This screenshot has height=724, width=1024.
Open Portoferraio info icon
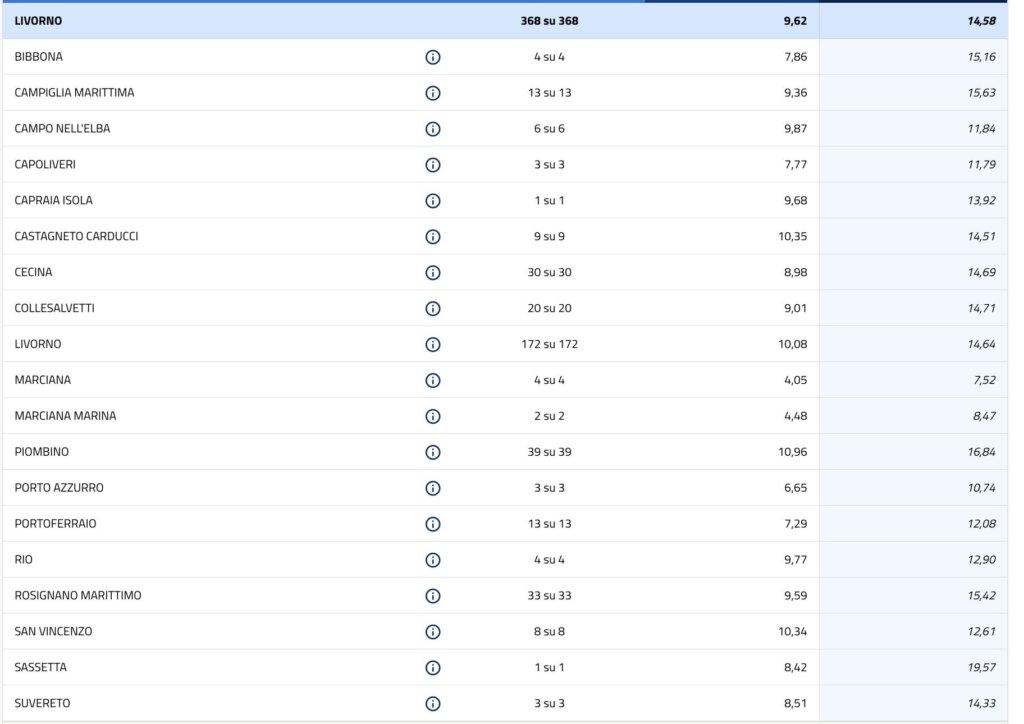point(433,524)
